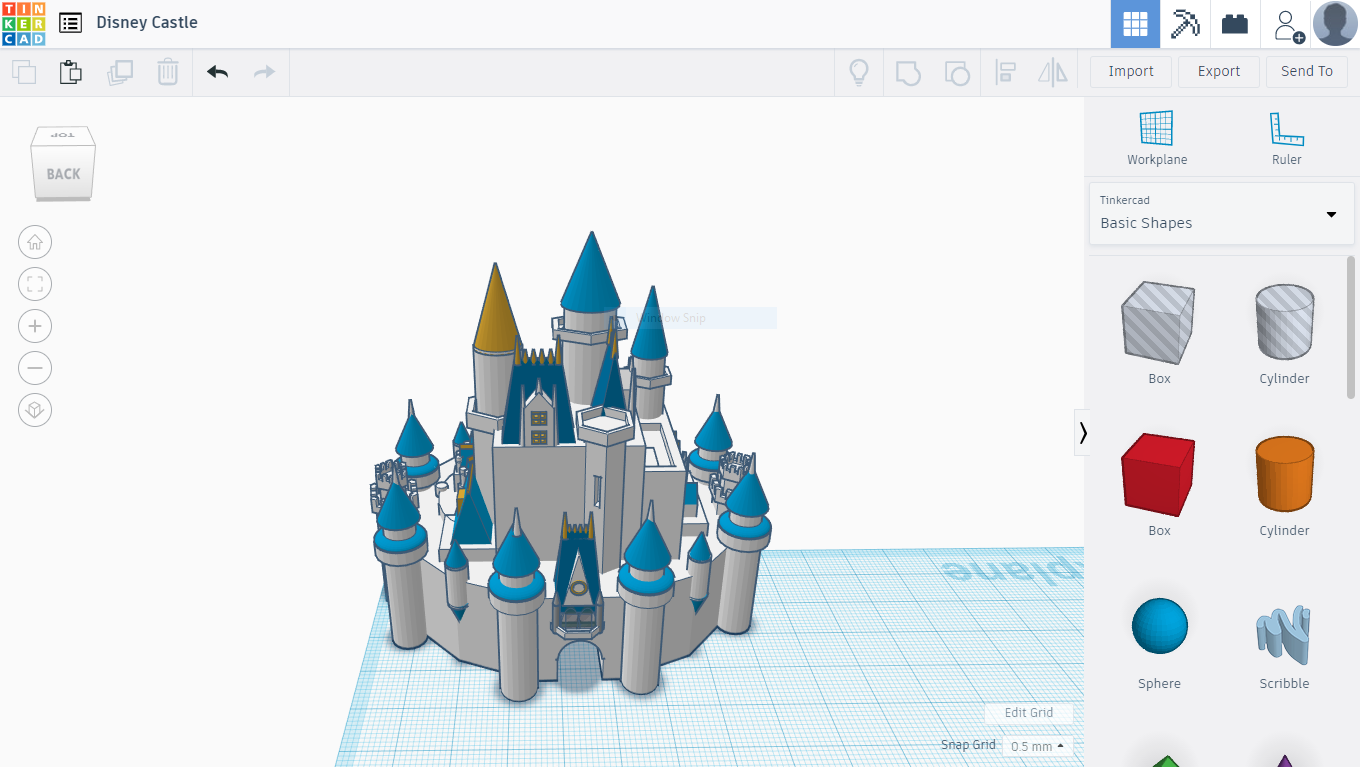Open the user profile avatar

1335,24
